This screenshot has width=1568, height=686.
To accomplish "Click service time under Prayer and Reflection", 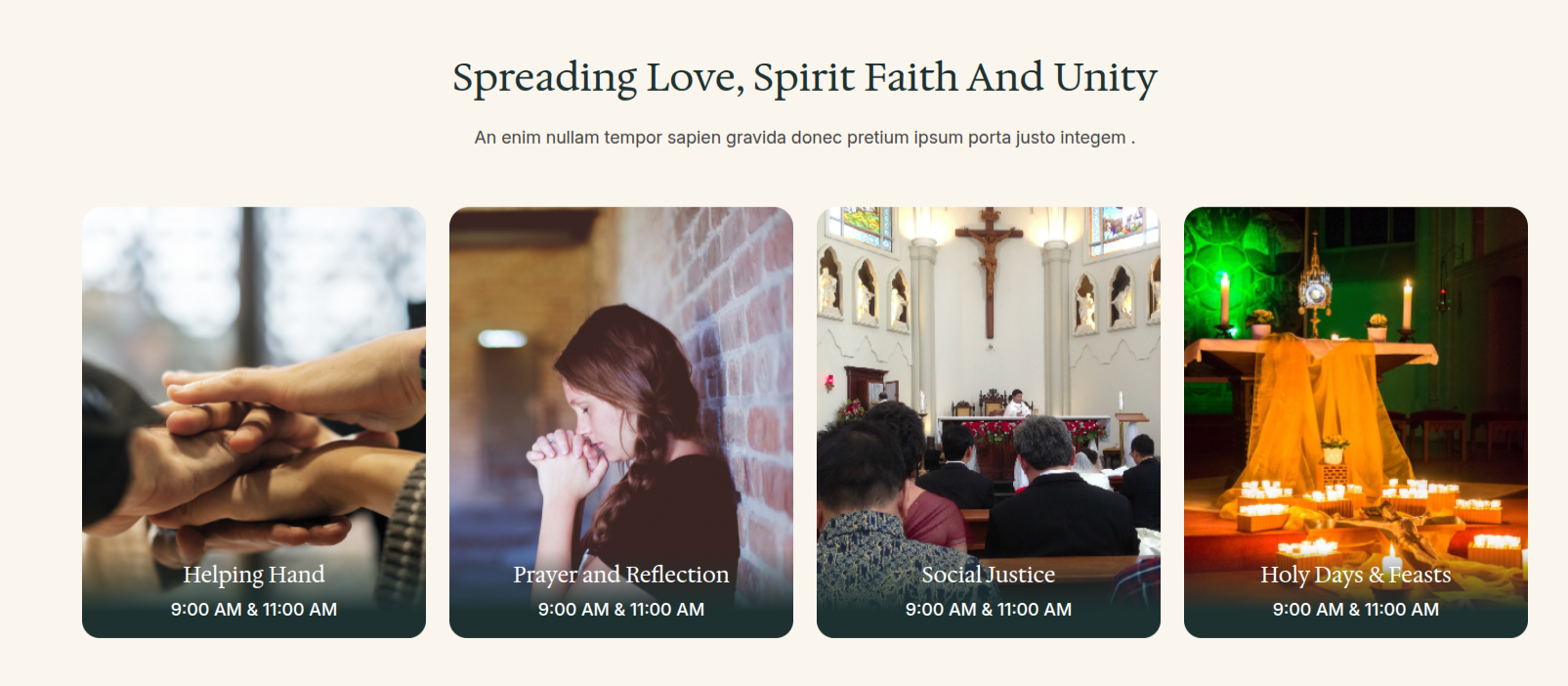I will 621,610.
